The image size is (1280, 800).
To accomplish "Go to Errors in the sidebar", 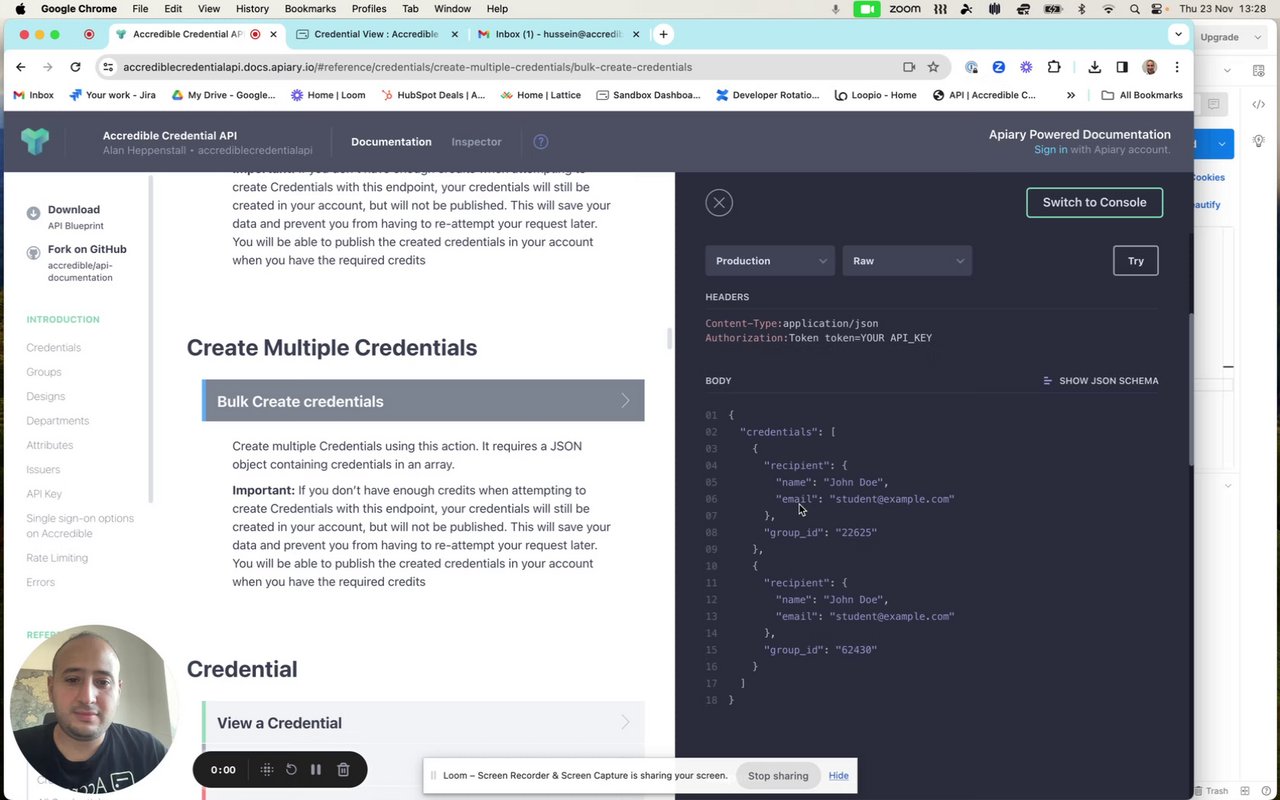I will [x=41, y=582].
